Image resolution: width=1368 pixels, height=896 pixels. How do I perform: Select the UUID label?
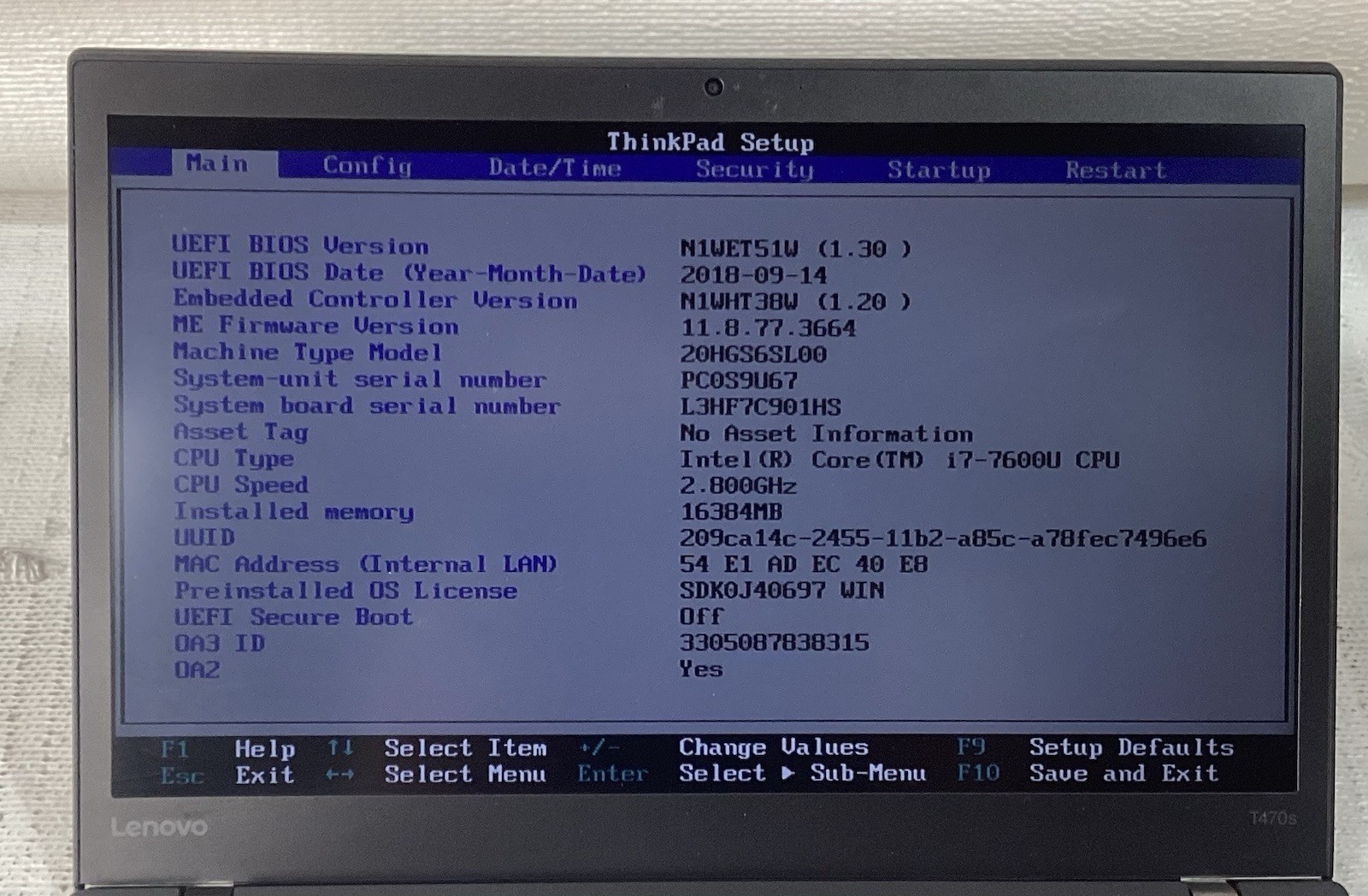(x=204, y=537)
